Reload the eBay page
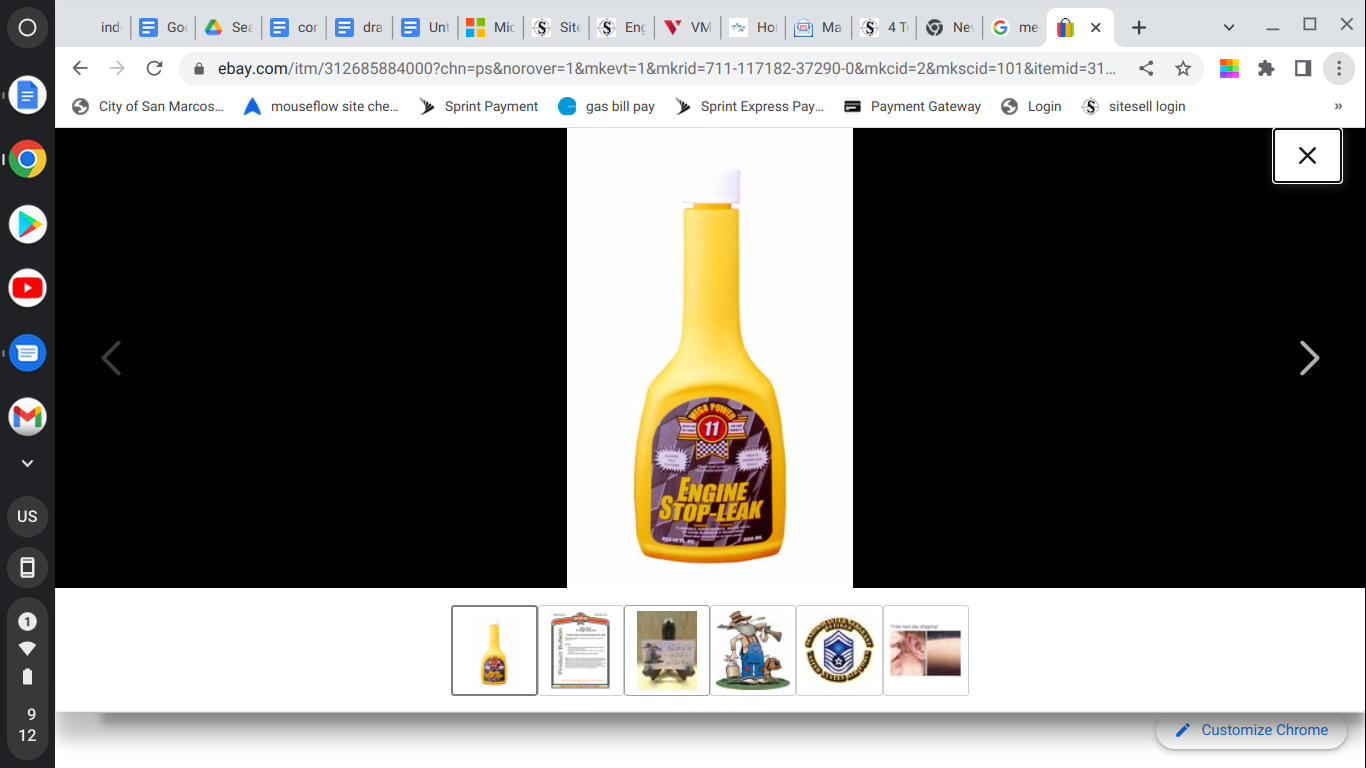Viewport: 1366px width, 768px height. (x=154, y=68)
